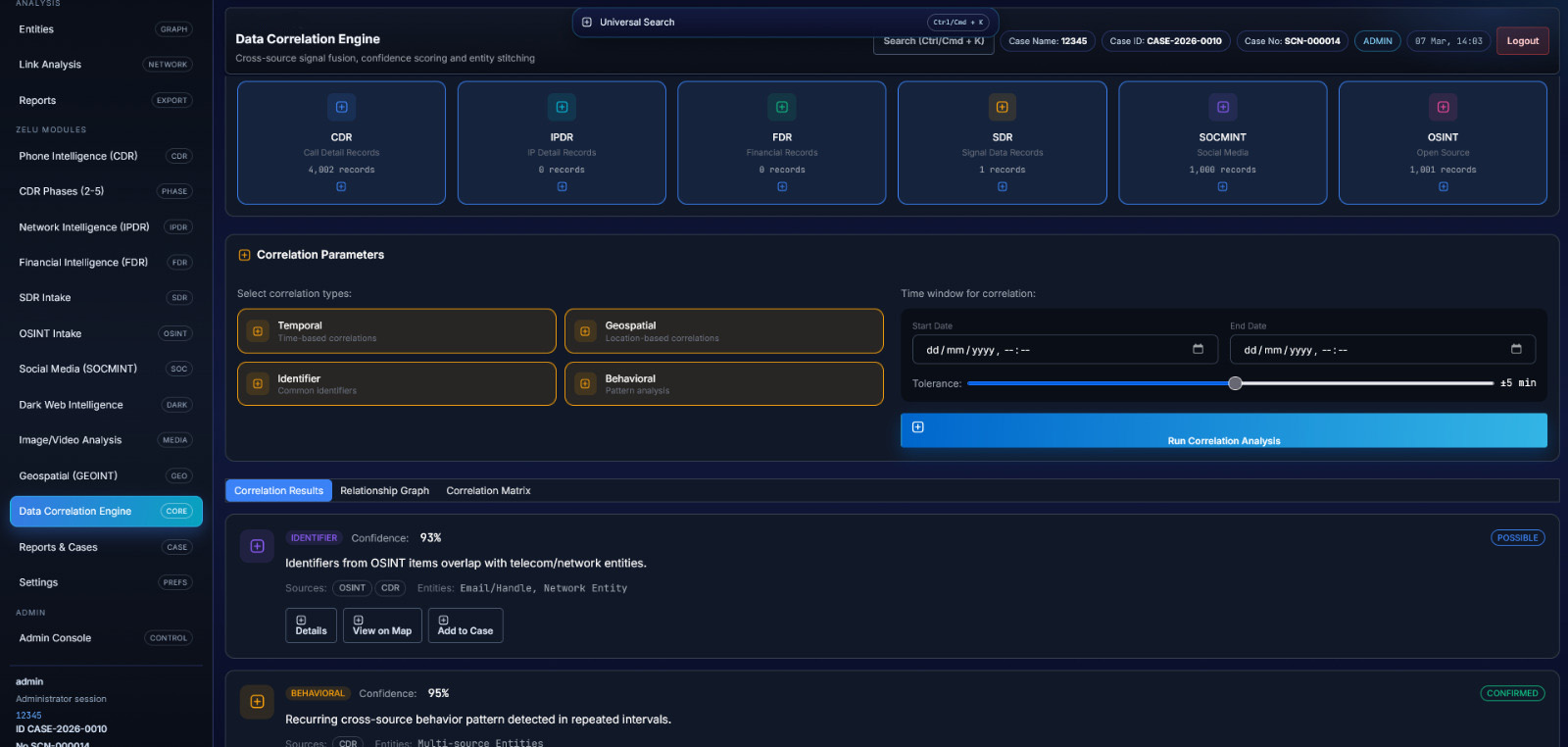Switch to the Correlation Matrix tab
Screen dimensions: 1568x747
click(488, 491)
